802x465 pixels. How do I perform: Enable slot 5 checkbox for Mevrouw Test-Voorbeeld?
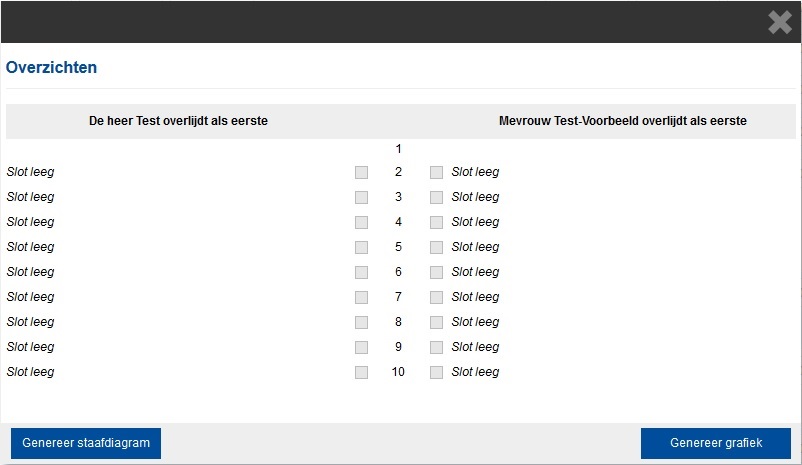click(436, 248)
